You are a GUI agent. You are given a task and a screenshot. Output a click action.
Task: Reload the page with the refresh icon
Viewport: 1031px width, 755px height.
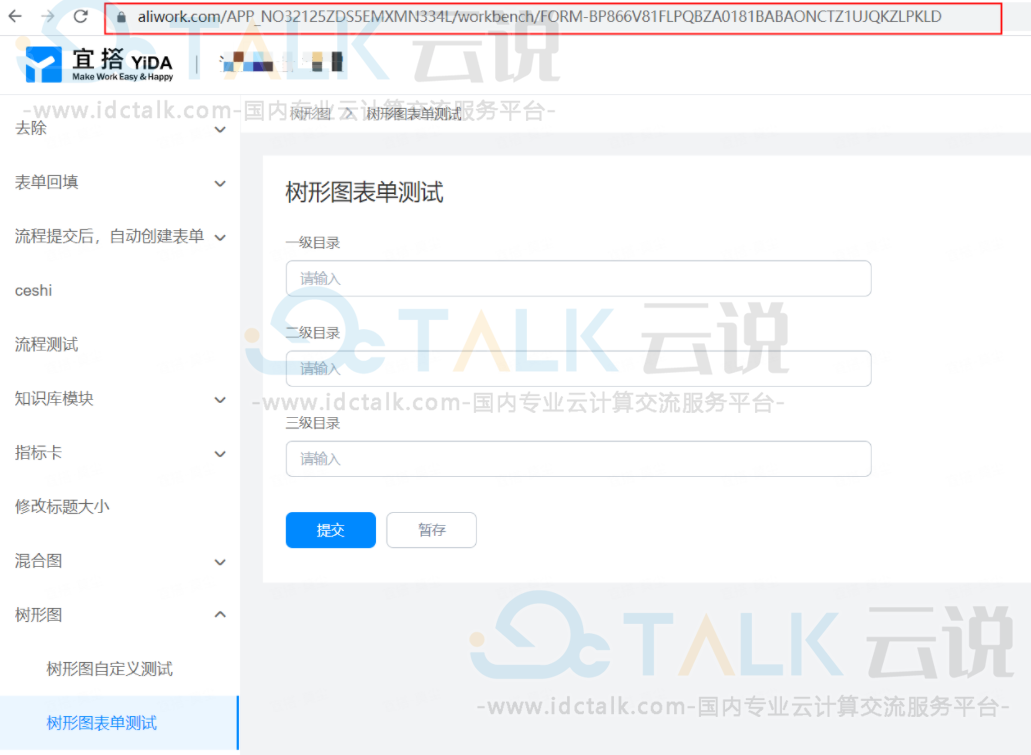81,16
